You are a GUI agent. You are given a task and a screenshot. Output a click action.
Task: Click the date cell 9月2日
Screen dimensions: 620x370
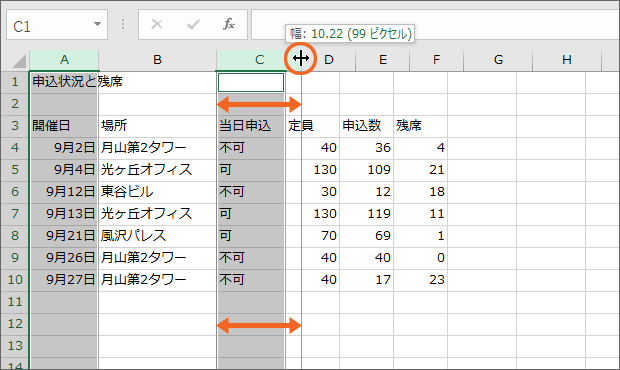[x=64, y=148]
